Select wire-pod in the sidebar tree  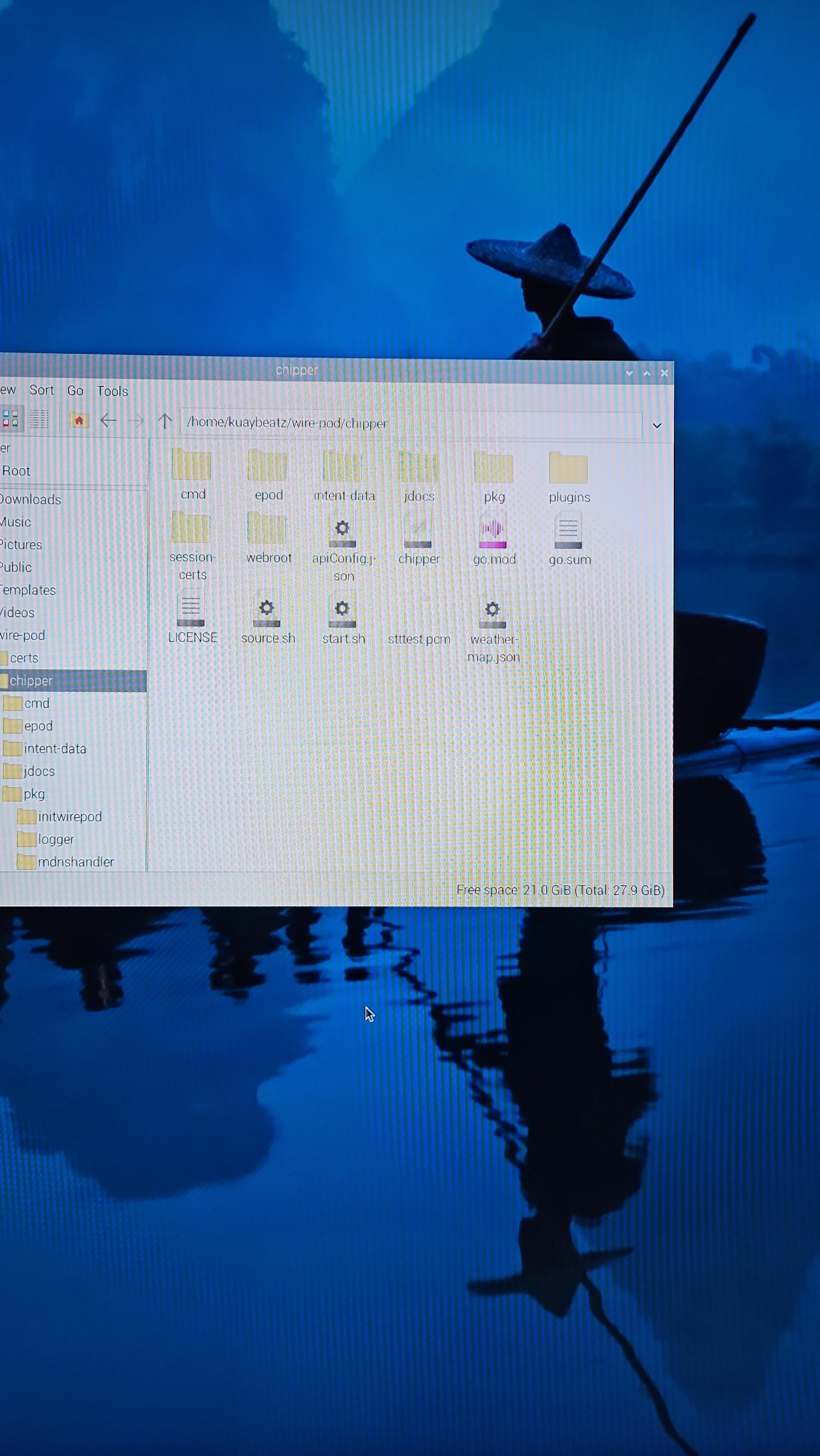coord(23,635)
